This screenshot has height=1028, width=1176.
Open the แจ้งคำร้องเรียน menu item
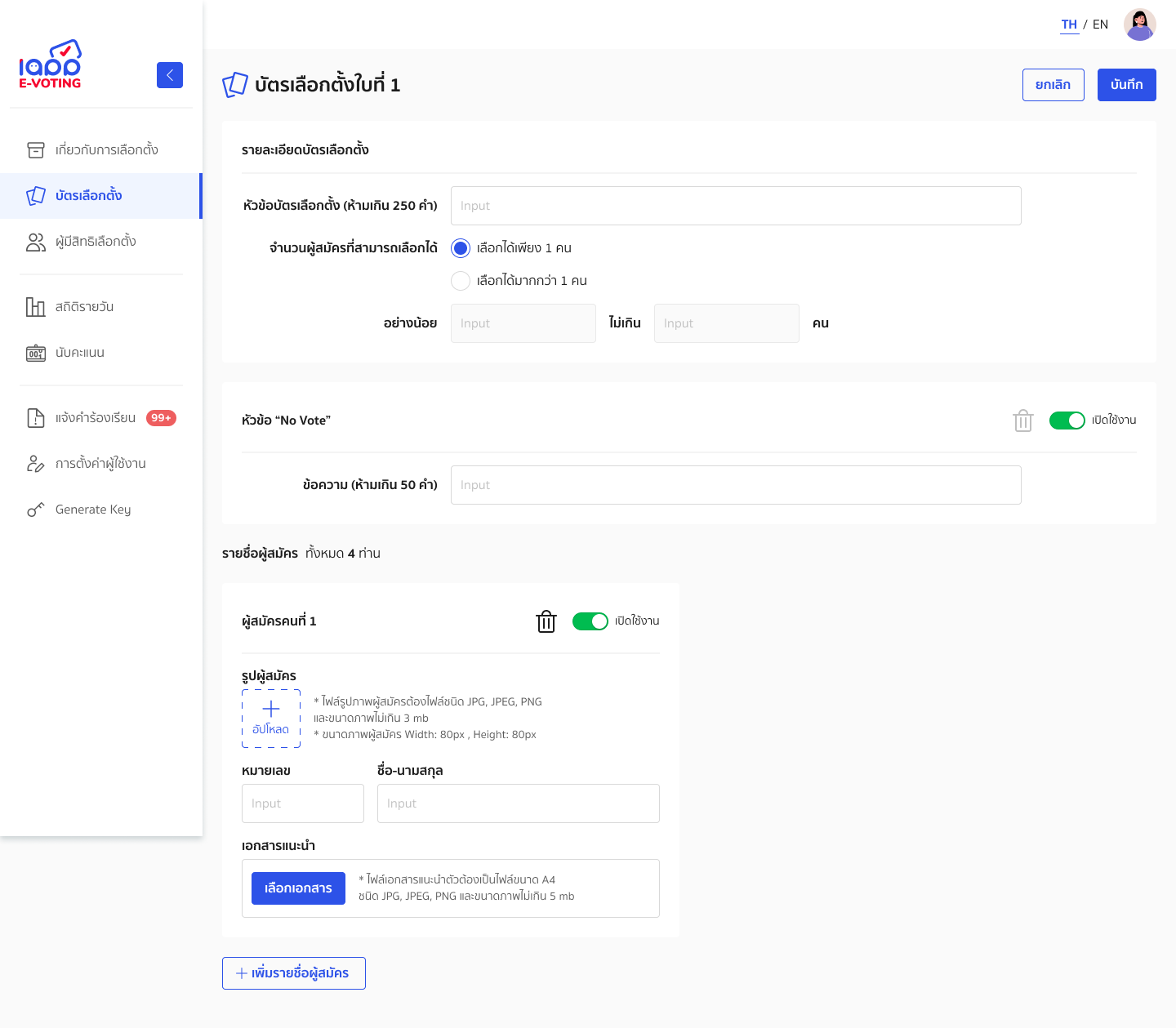click(x=101, y=418)
